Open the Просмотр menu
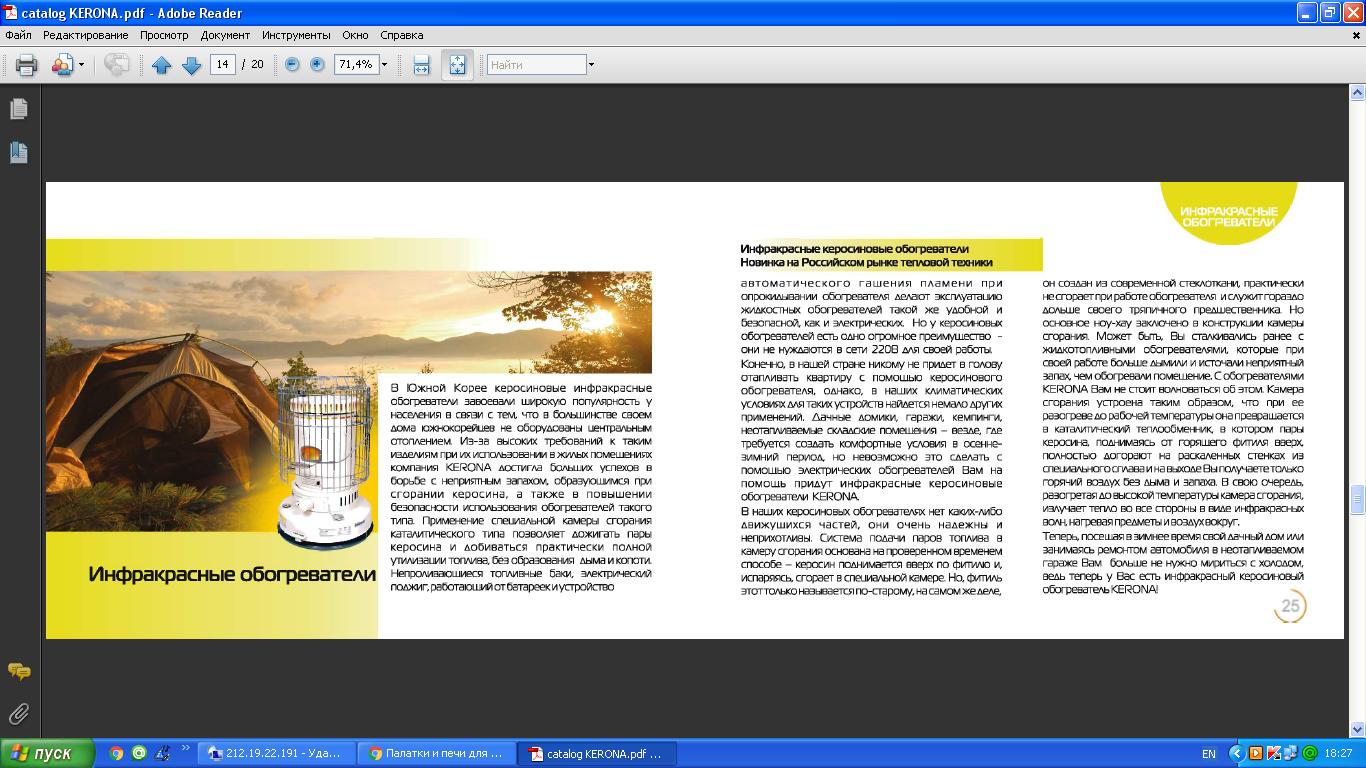The width and height of the screenshot is (1366, 768). pyautogui.click(x=164, y=35)
